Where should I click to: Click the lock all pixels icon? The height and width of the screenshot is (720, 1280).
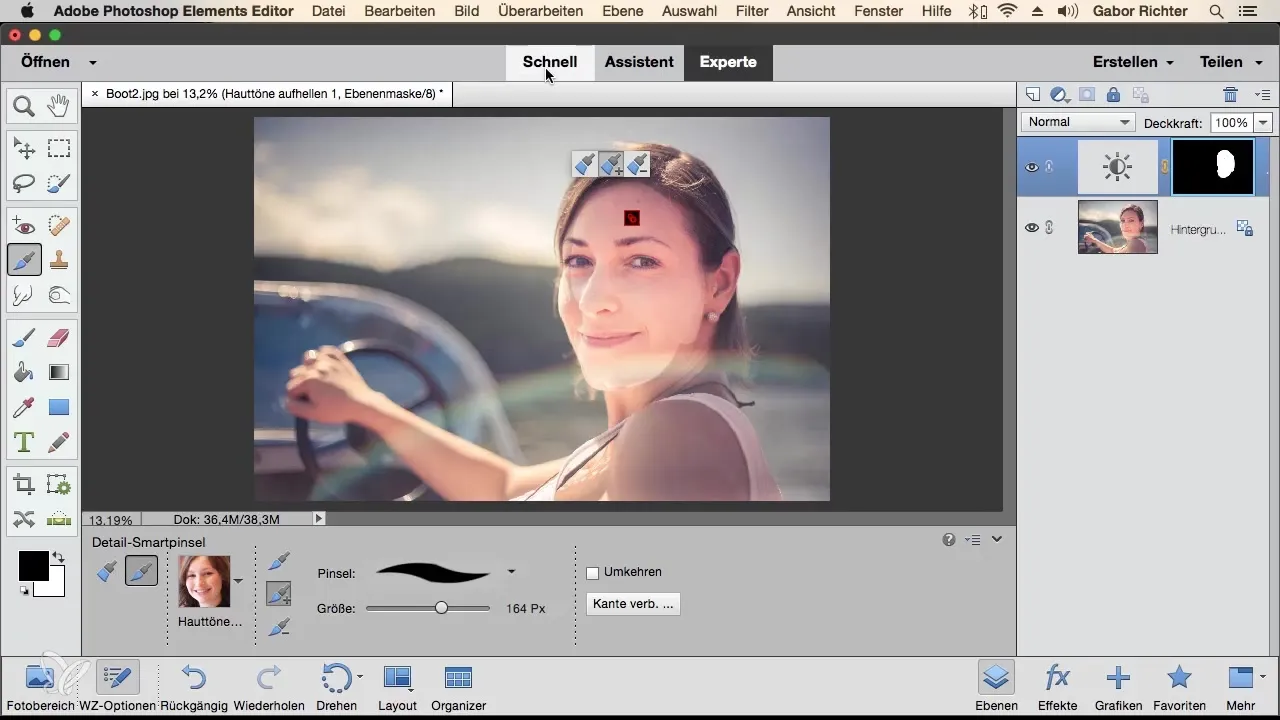(1113, 95)
